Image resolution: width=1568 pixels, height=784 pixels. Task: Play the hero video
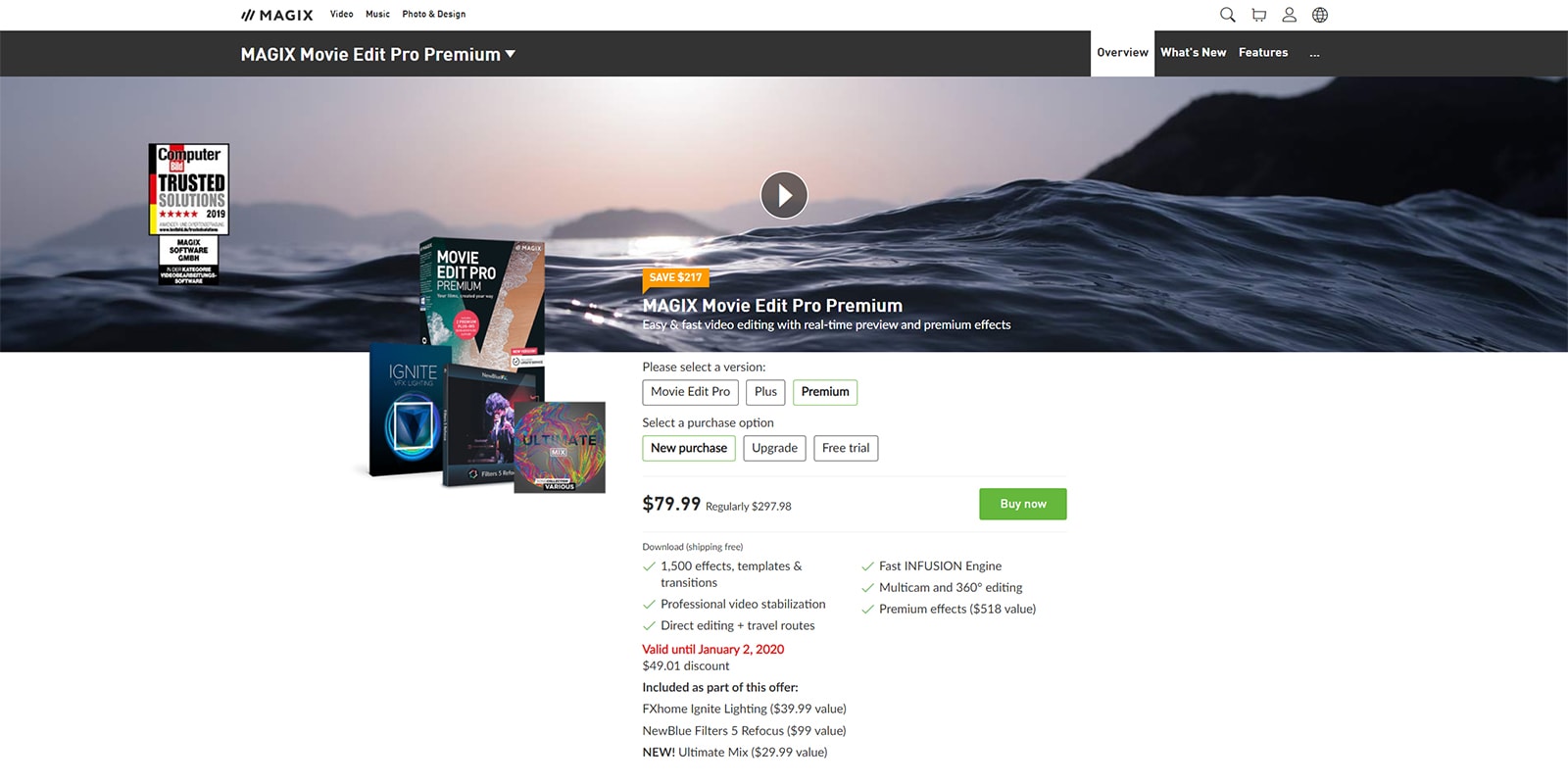pyautogui.click(x=784, y=195)
